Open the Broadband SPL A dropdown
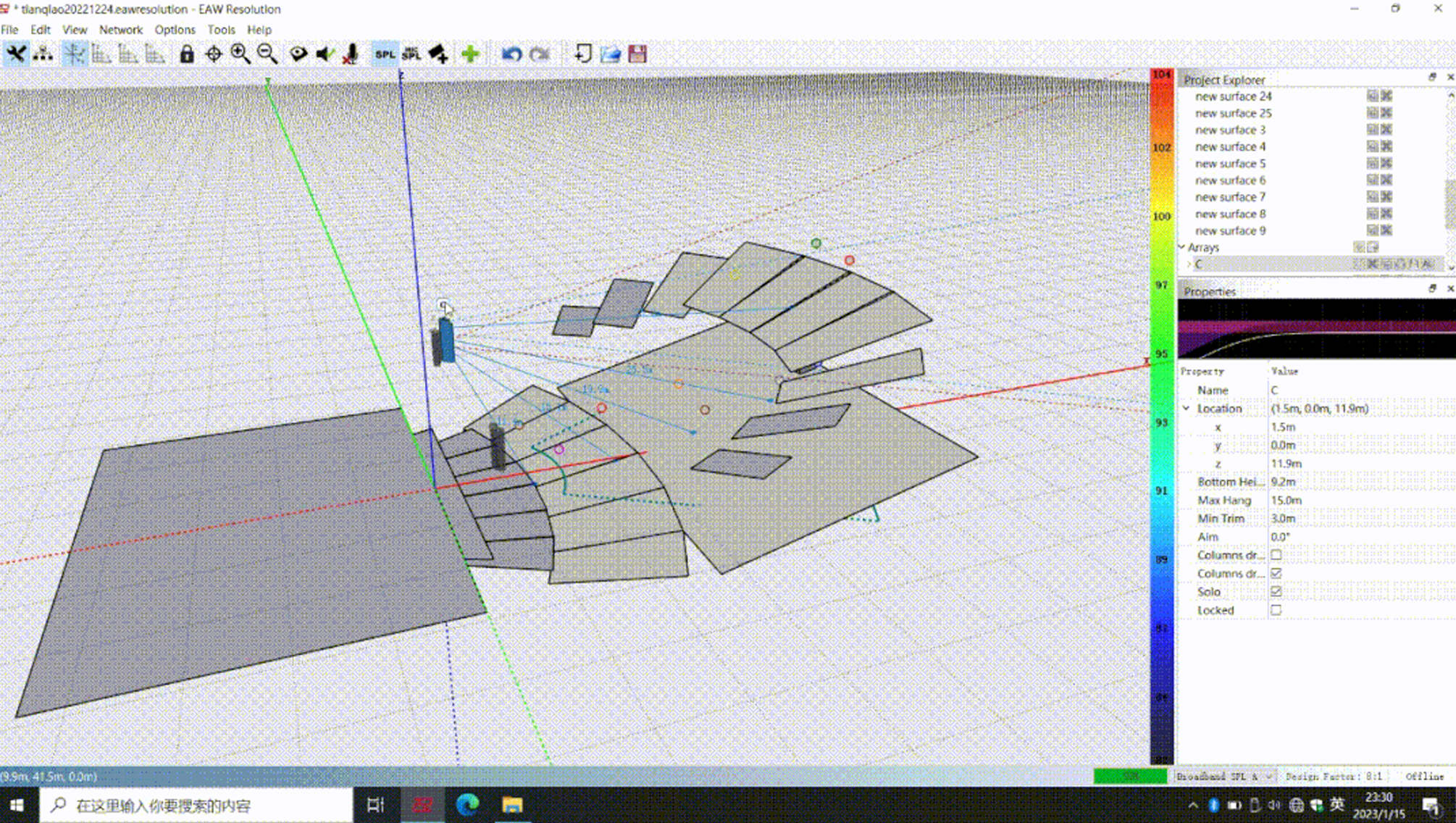This screenshot has height=823, width=1456. (1224, 776)
